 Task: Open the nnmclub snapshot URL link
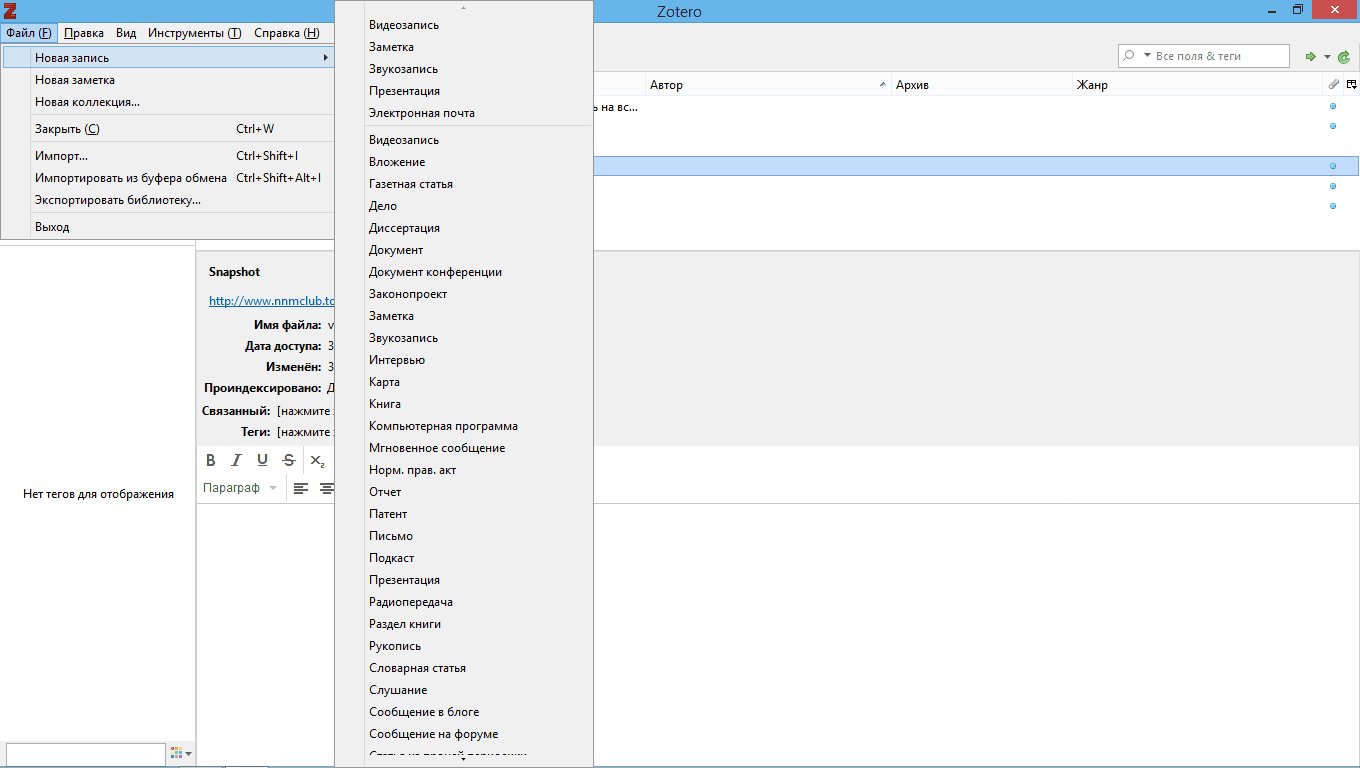pyautogui.click(x=271, y=300)
